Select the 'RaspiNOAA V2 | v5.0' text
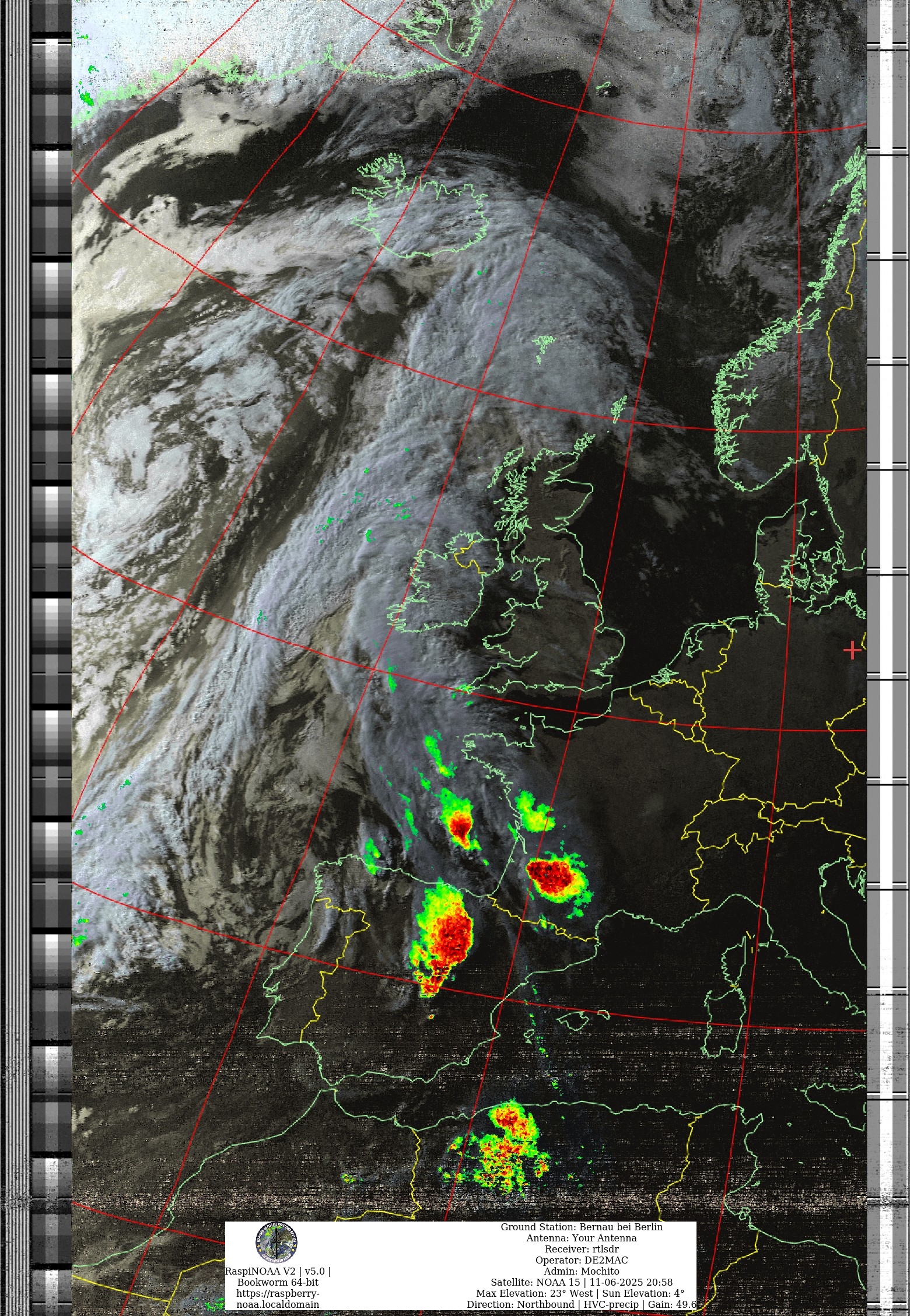Viewport: 910px width, 1316px height. tap(278, 1271)
